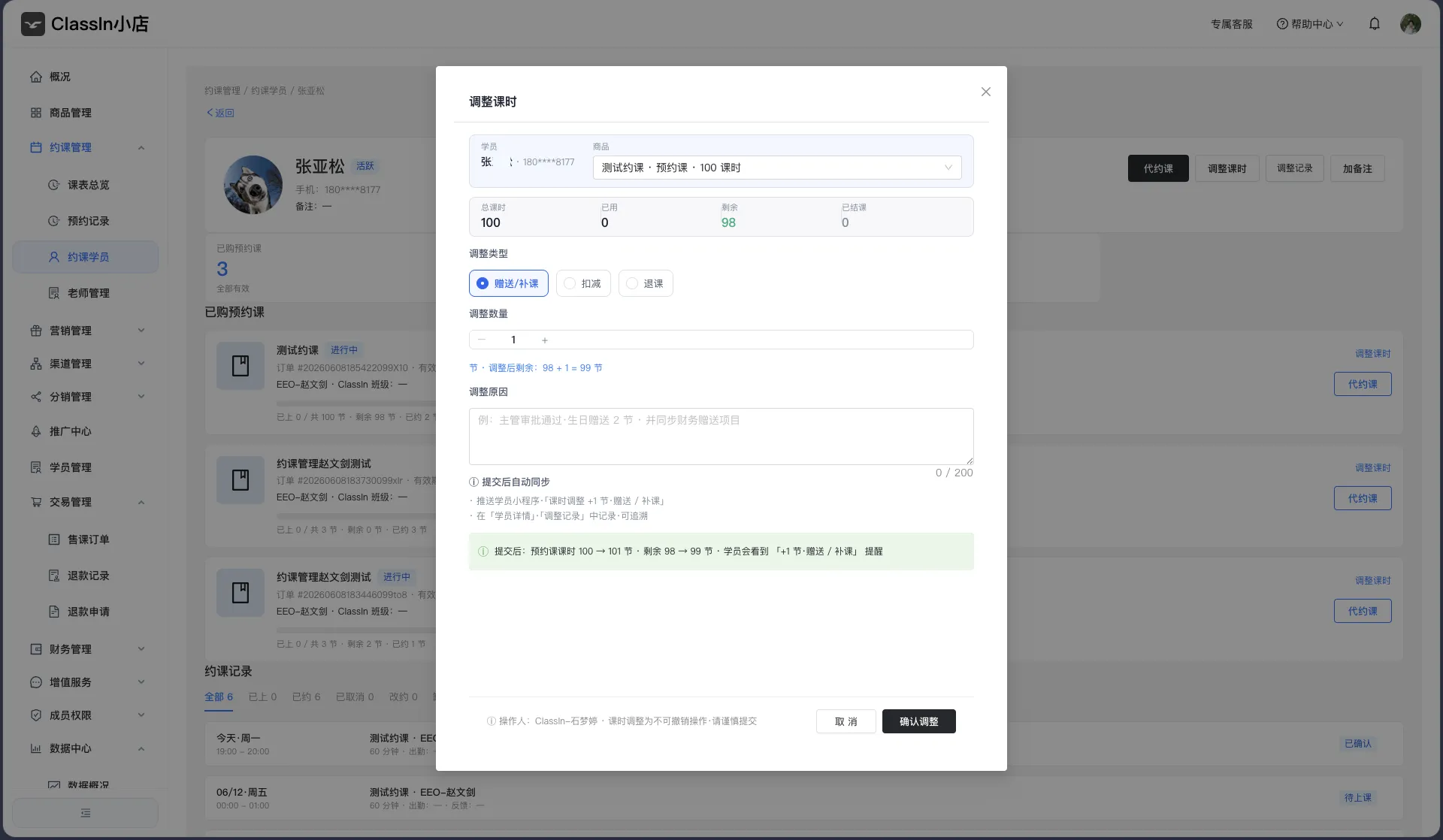Switch to the 已上 0 tab
The width and height of the screenshot is (1443, 840).
tap(262, 696)
